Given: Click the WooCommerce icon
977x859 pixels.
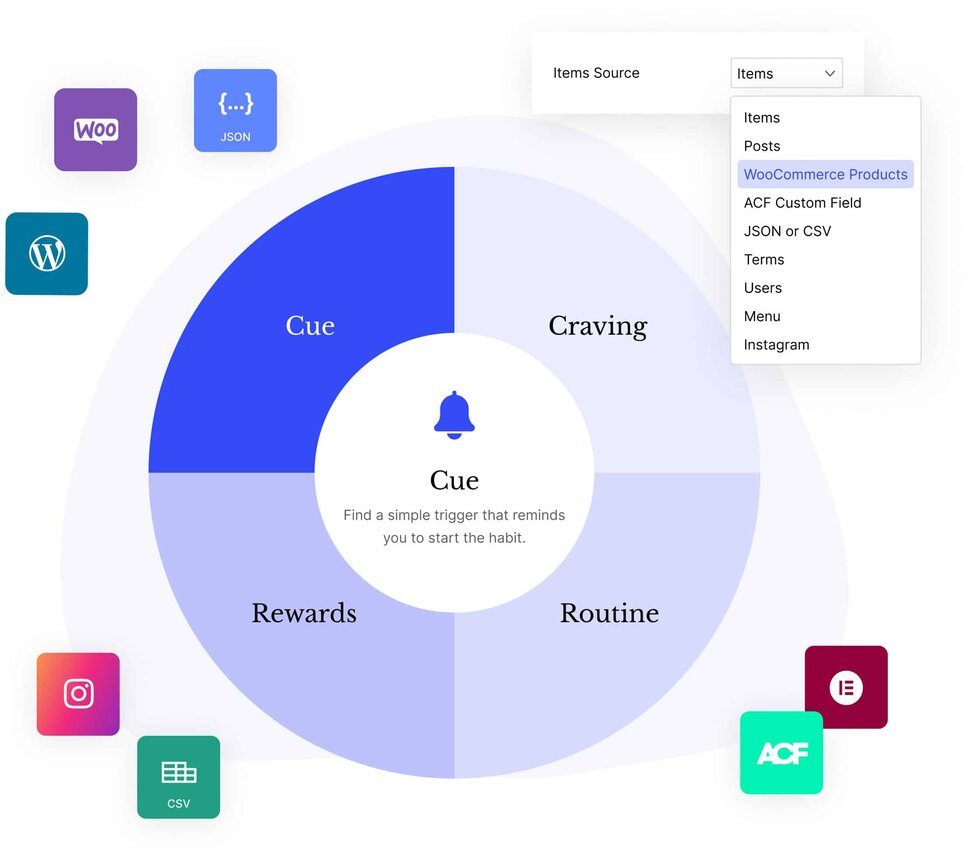Looking at the screenshot, I should (x=95, y=130).
